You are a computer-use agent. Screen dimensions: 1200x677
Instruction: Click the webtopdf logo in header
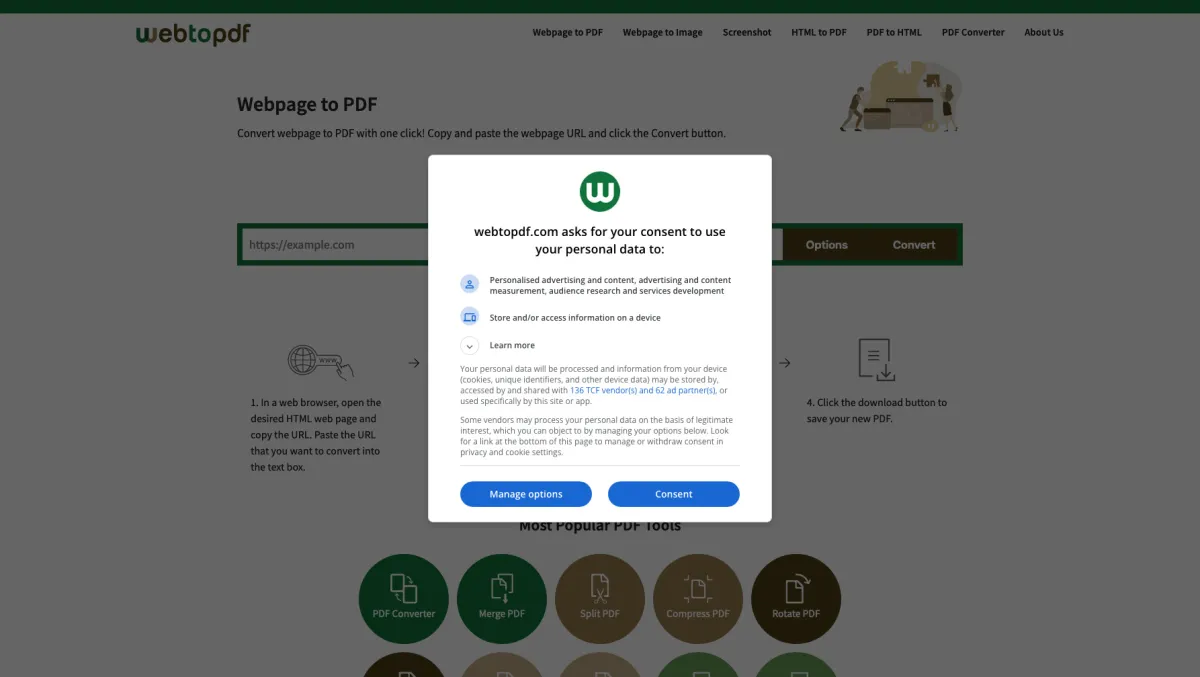(193, 34)
